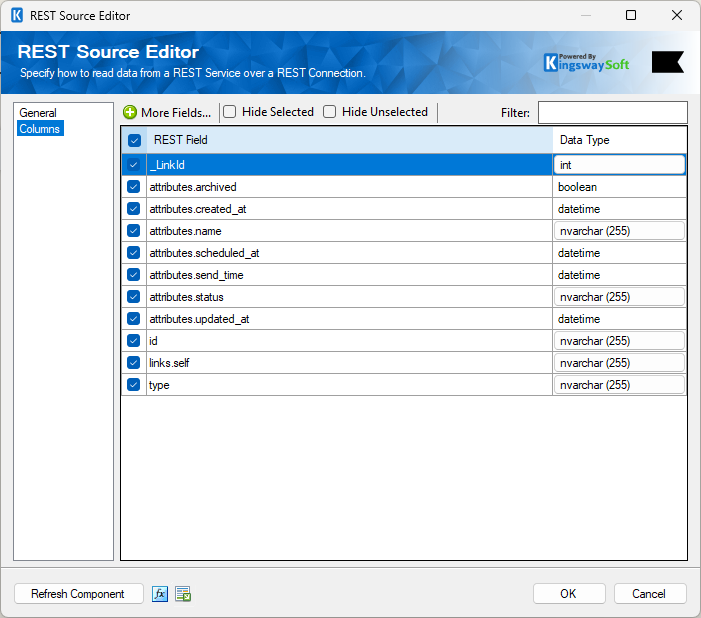Enable the Hide Unselected checkbox
701x618 pixels.
click(x=330, y=112)
